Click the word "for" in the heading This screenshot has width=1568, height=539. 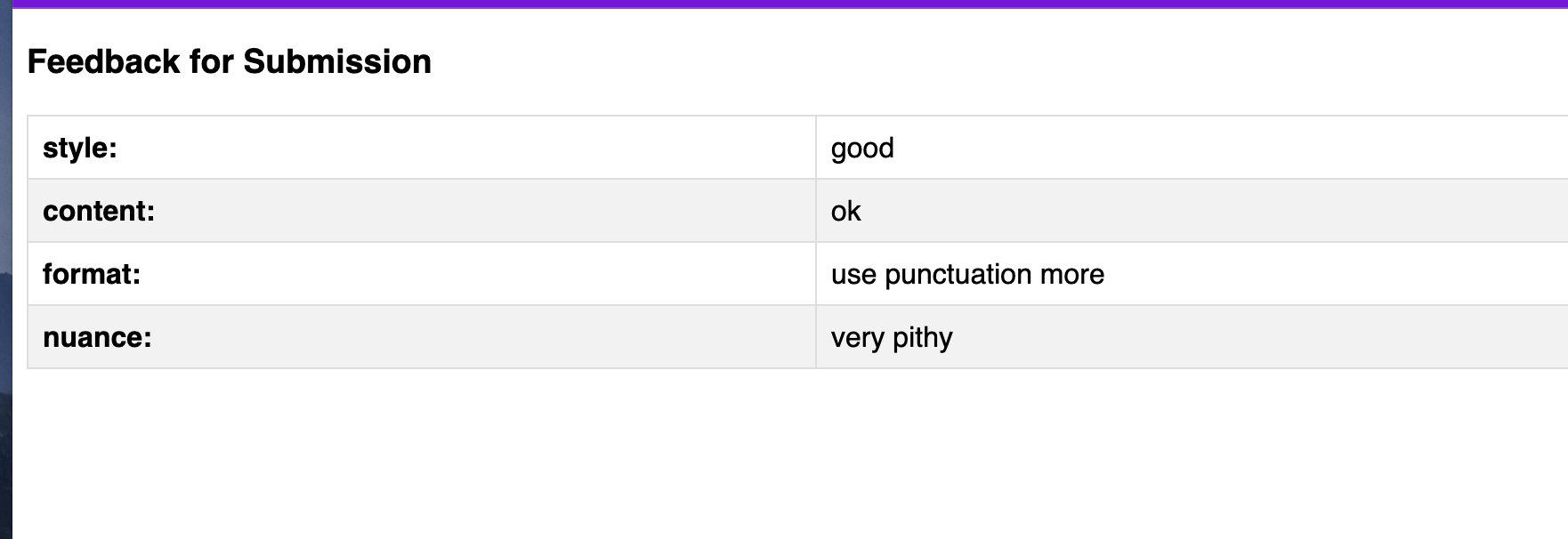[211, 61]
